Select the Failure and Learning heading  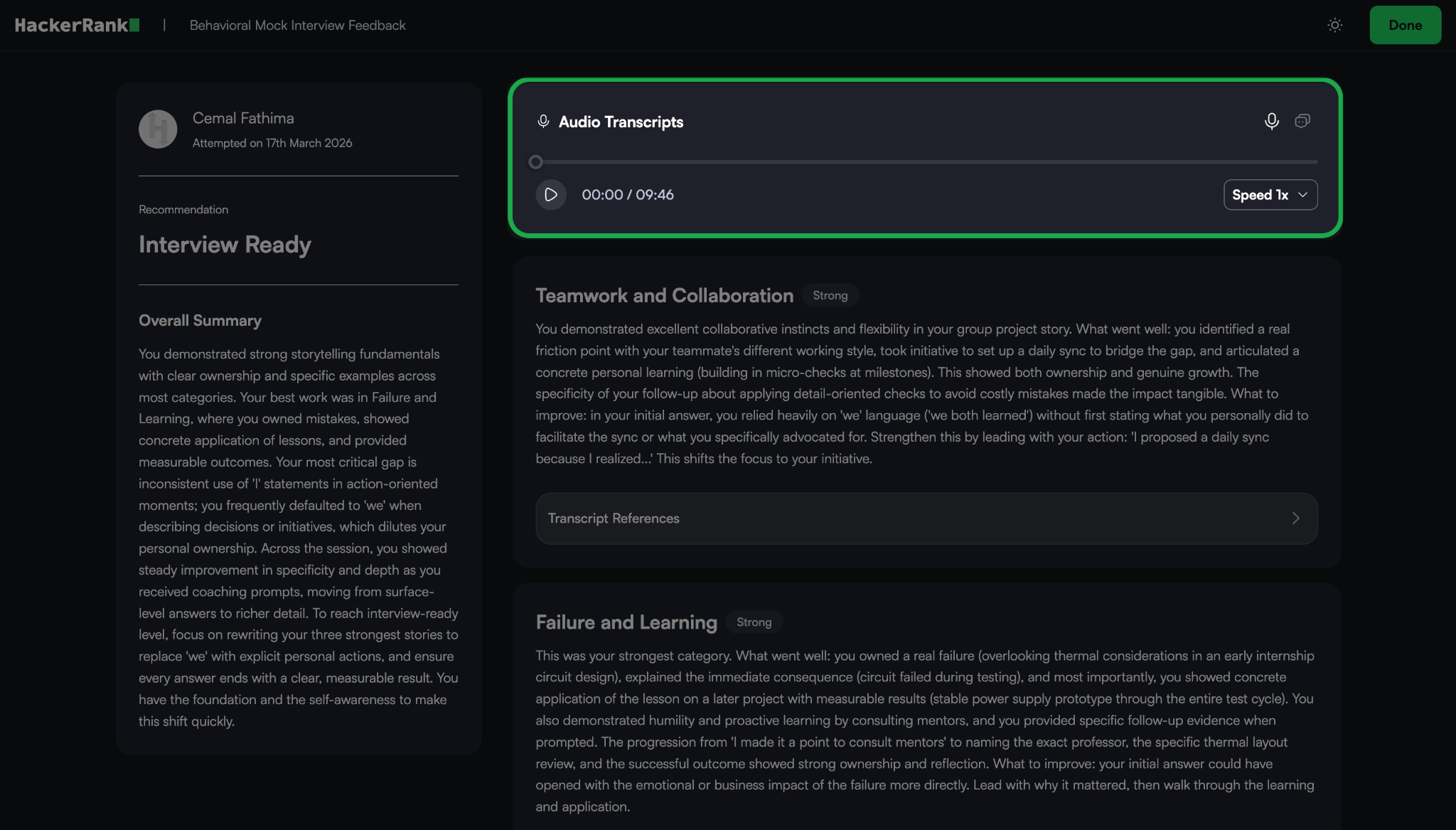pyautogui.click(x=626, y=622)
